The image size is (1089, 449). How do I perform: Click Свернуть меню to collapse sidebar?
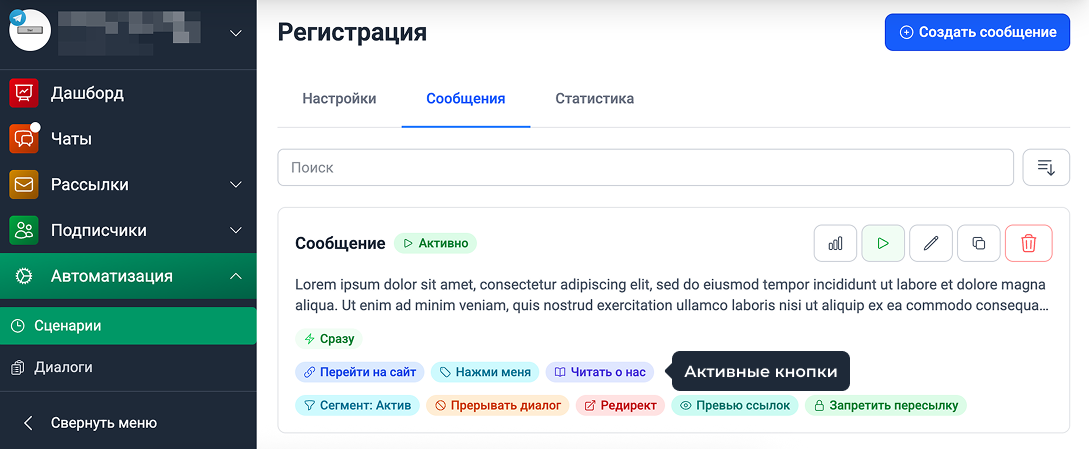[x=103, y=423]
